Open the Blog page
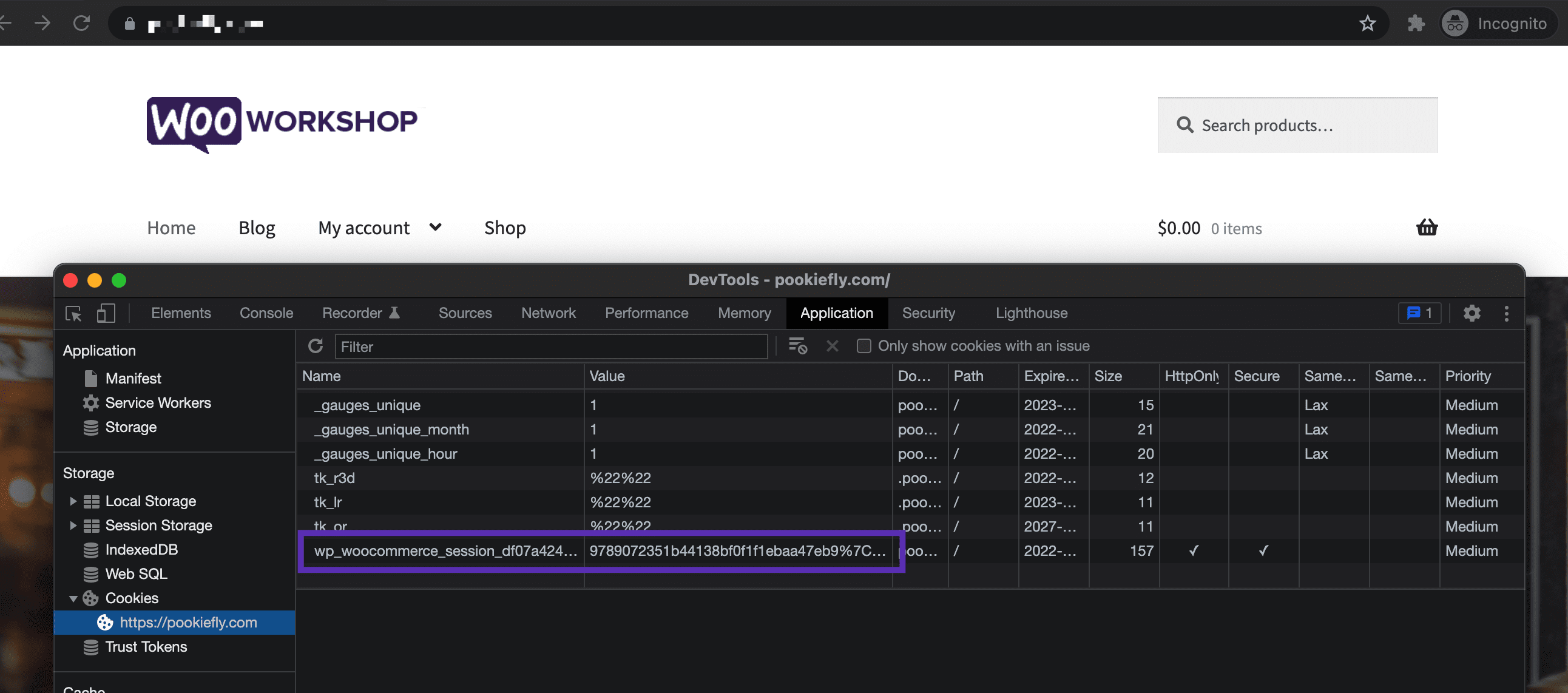The image size is (1568, 693). coord(255,228)
